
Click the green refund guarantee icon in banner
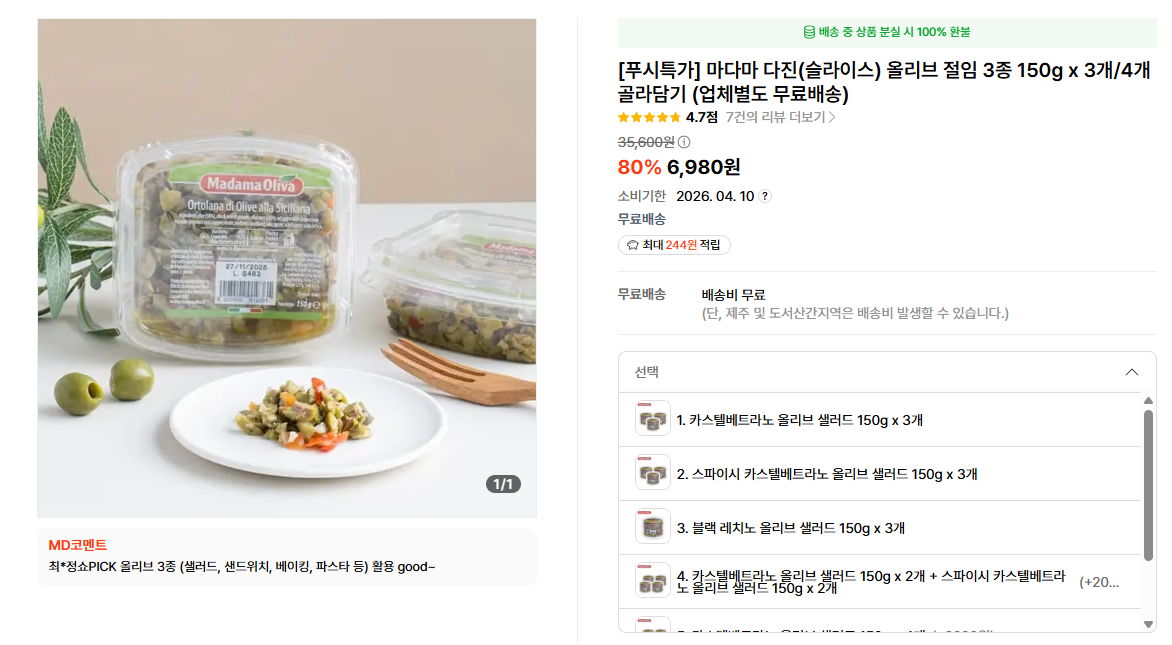pos(809,32)
